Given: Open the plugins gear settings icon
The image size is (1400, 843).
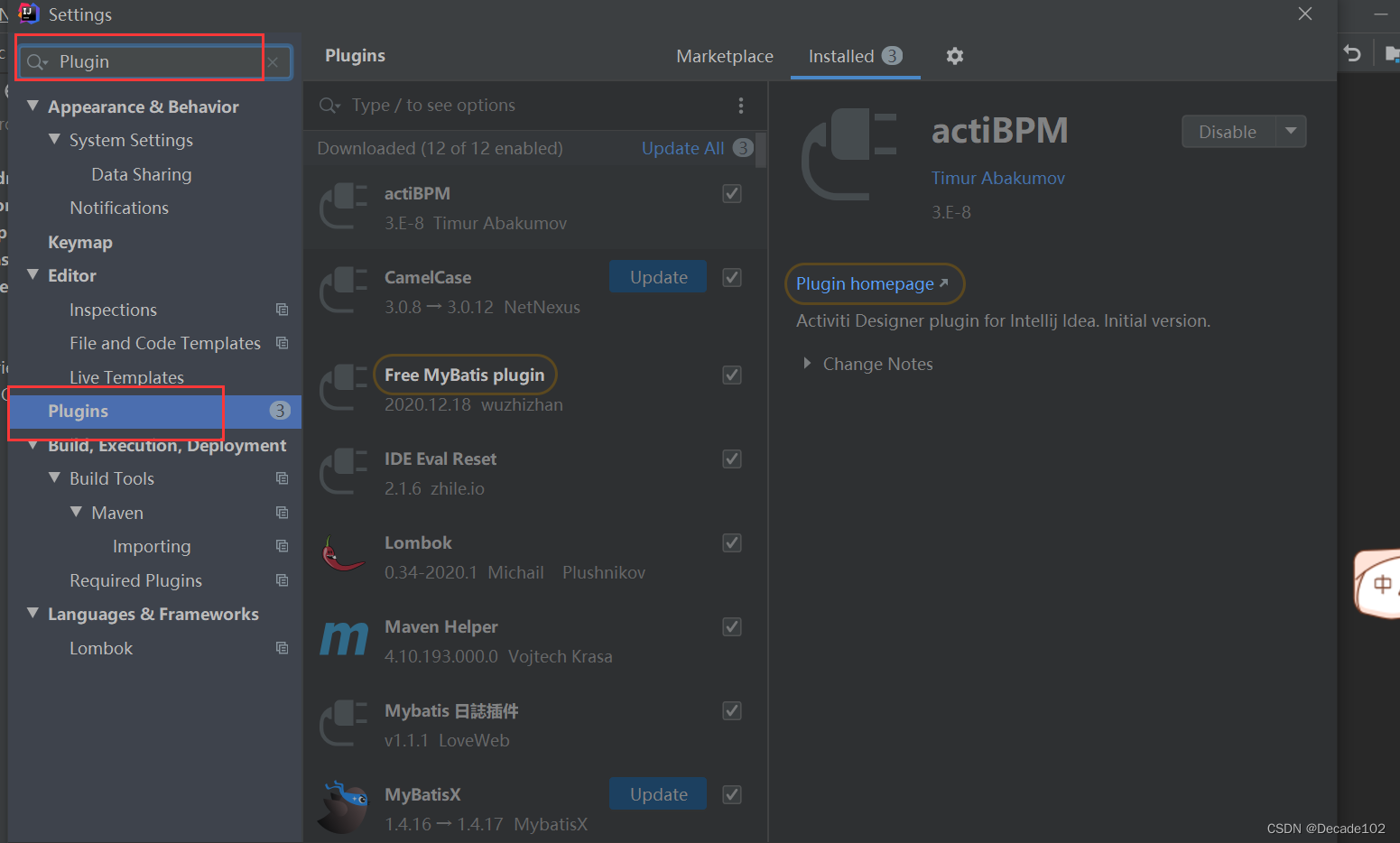Looking at the screenshot, I should (x=954, y=56).
